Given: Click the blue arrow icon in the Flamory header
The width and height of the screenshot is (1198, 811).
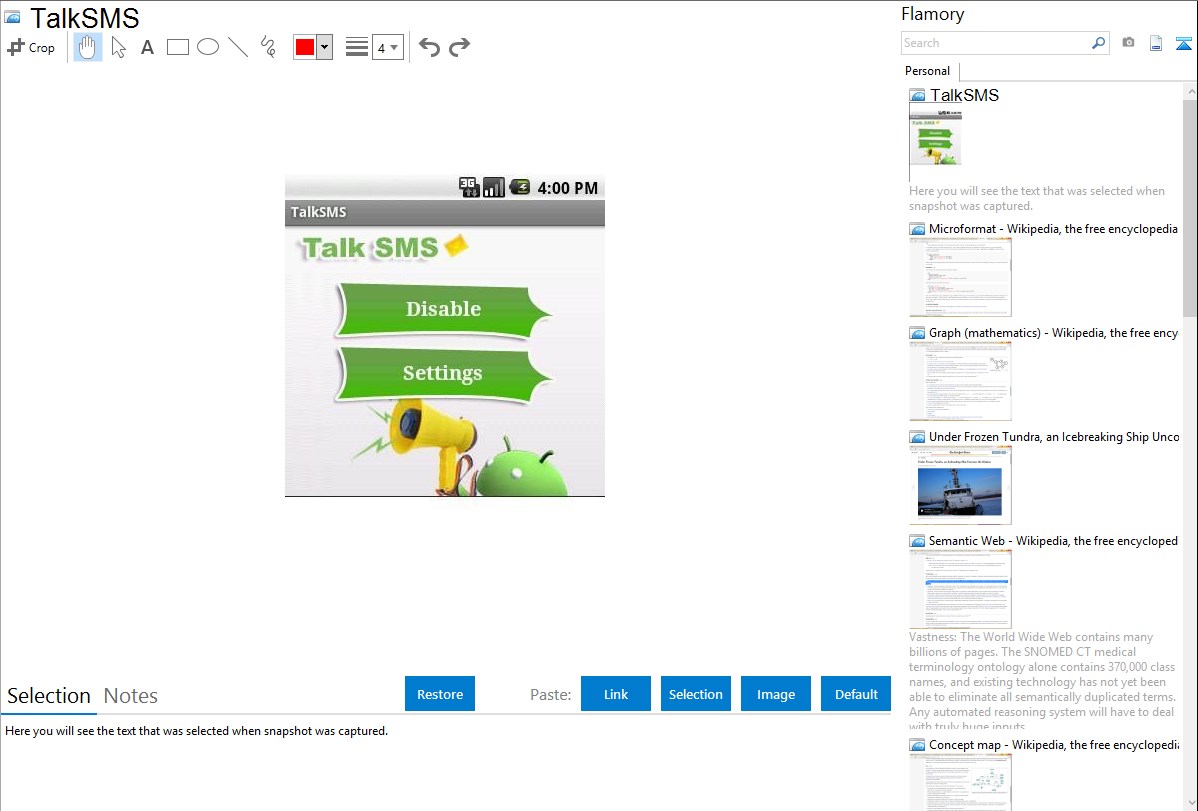Looking at the screenshot, I should point(1183,43).
